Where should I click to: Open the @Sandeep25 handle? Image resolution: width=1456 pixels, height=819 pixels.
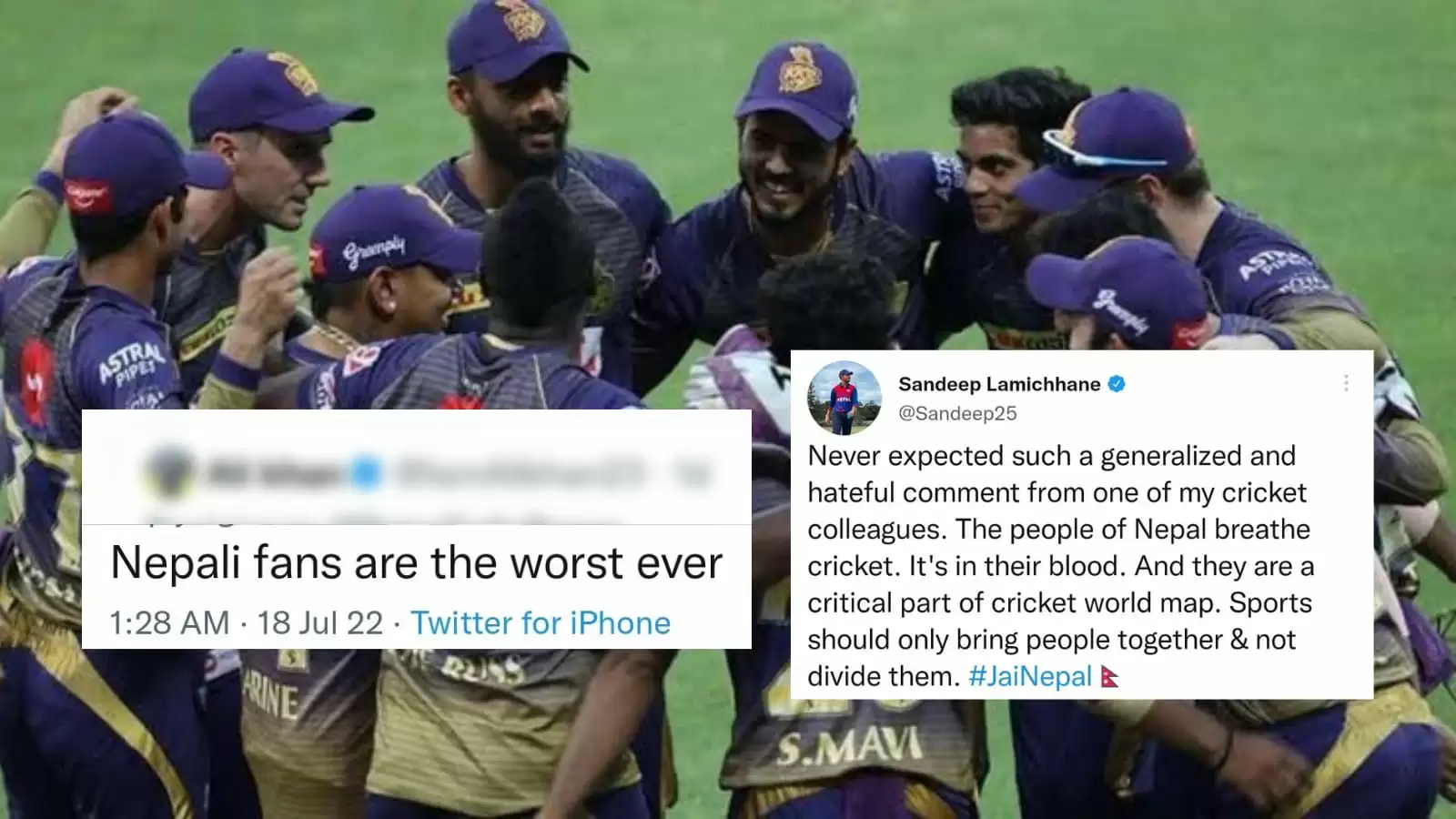pos(957,413)
